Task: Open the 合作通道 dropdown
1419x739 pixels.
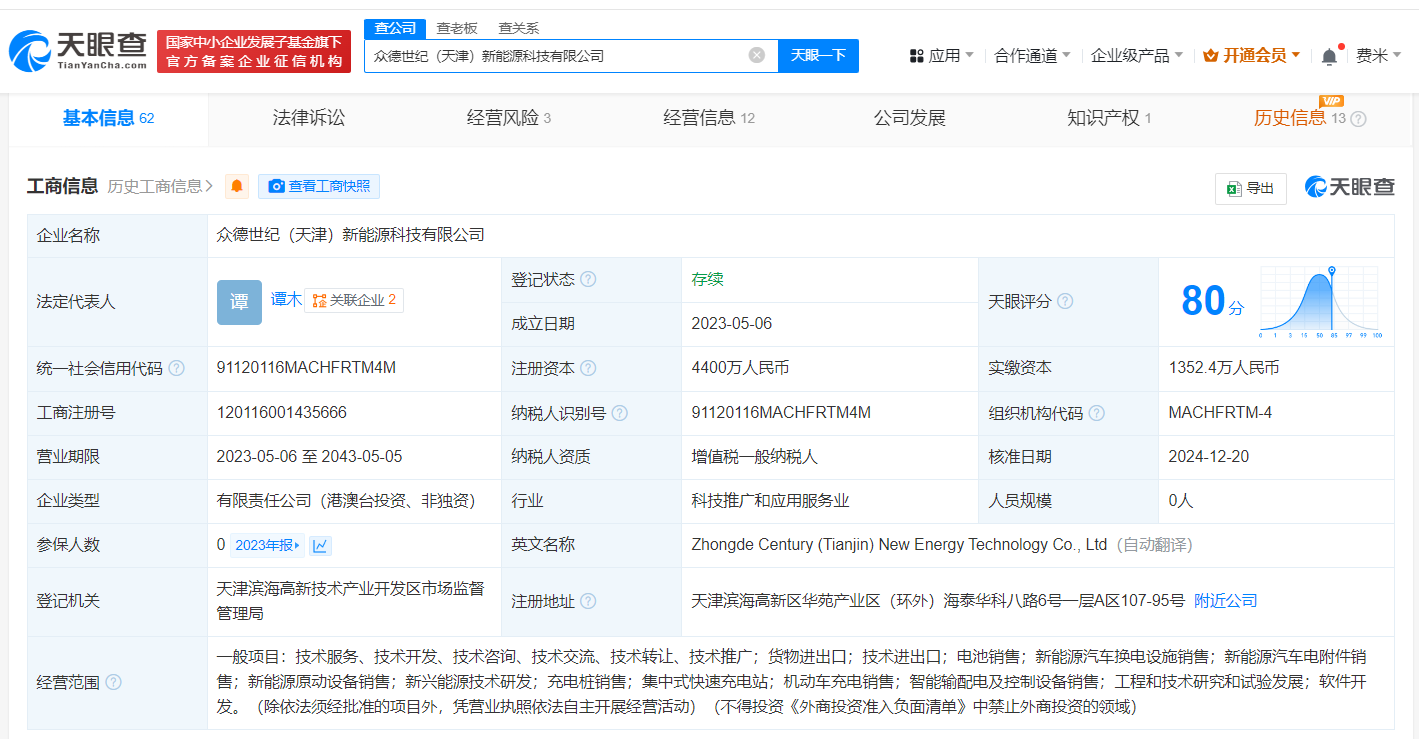Action: [1032, 56]
